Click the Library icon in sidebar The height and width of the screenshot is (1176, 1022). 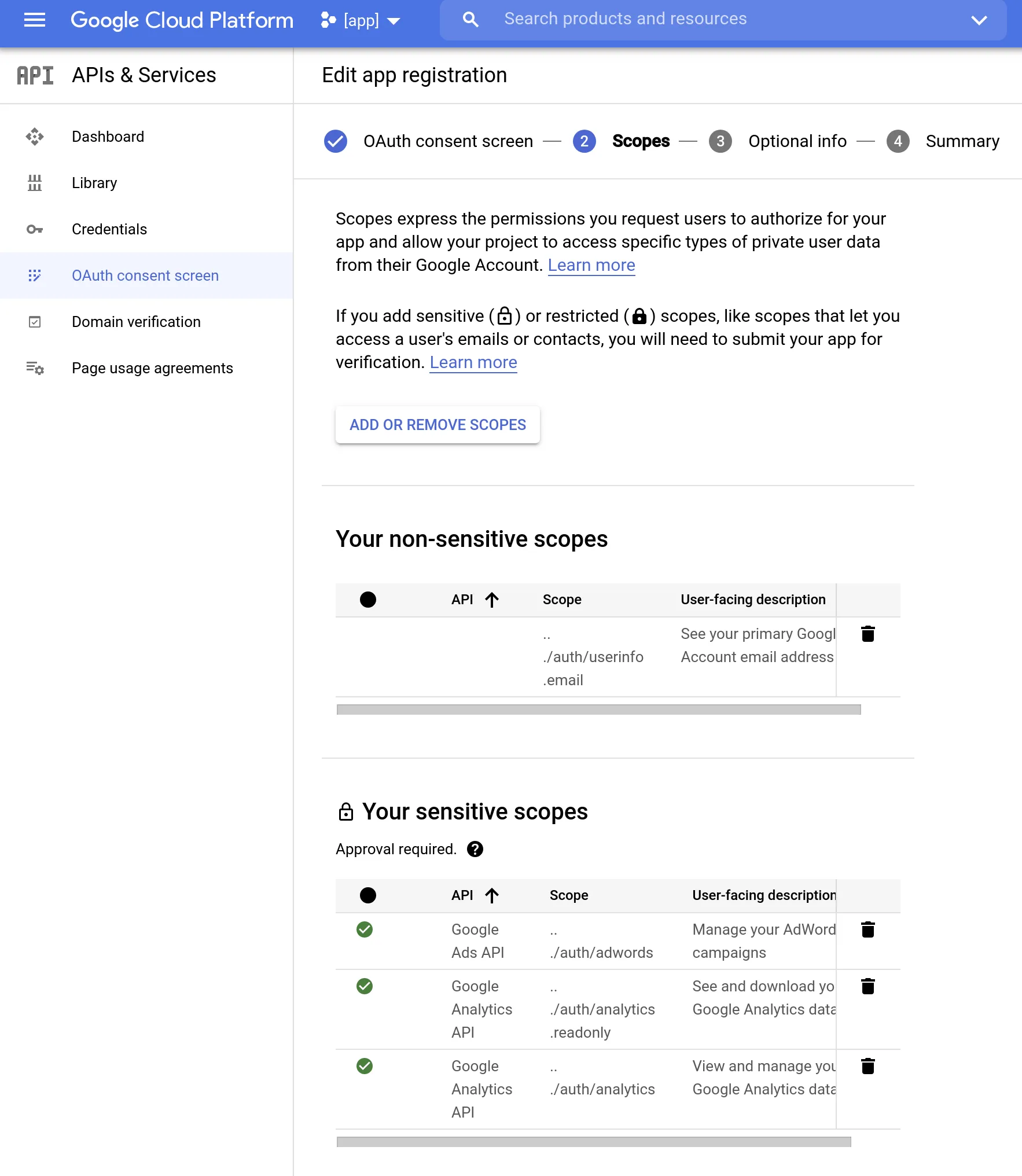[x=35, y=183]
